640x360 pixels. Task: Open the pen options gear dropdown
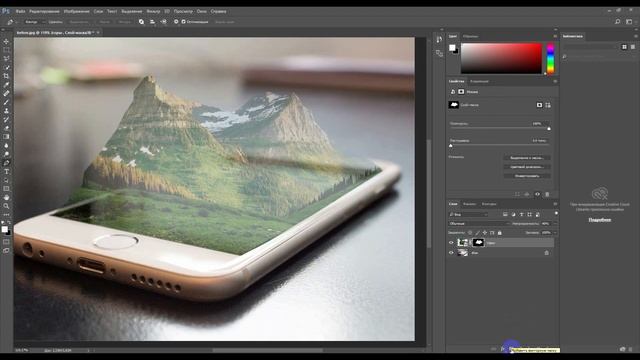point(176,22)
